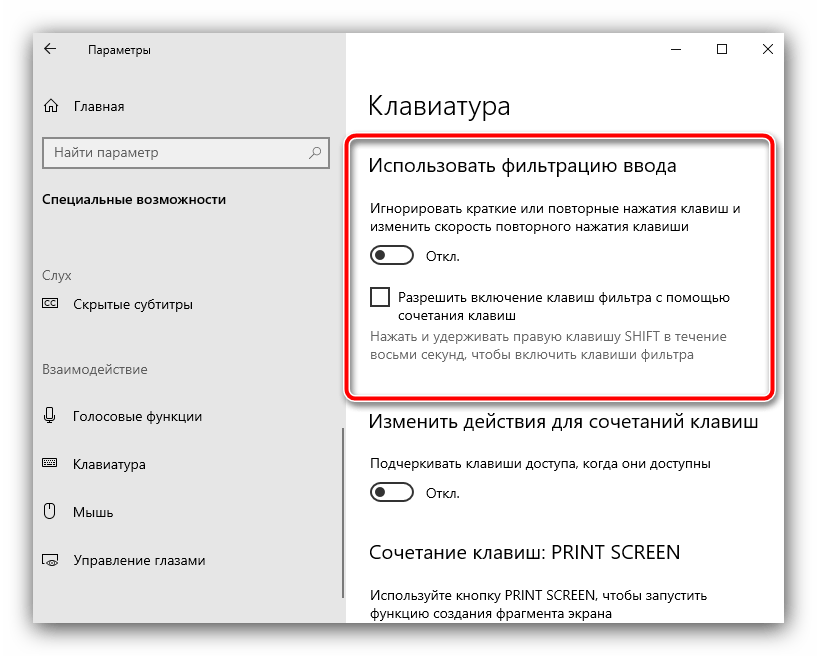
Task: Click the keyboard icon in the sidebar
Action: 49,463
